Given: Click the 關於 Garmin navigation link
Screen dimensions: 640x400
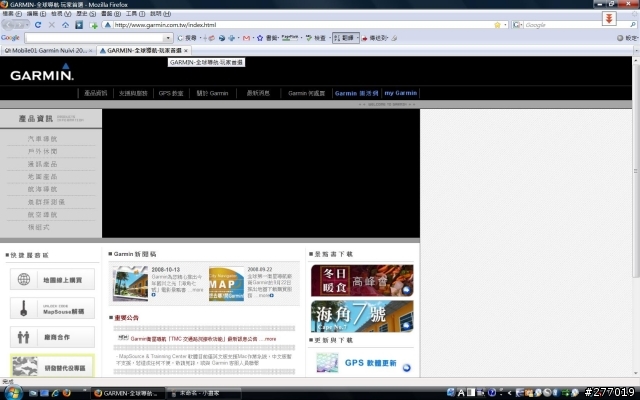Looking at the screenshot, I should [212, 93].
